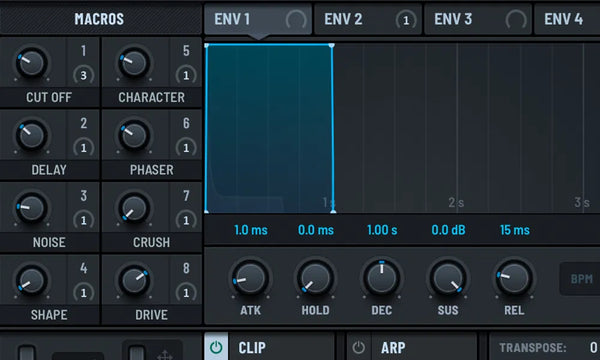Click the envelope attack start node top left

207,46
